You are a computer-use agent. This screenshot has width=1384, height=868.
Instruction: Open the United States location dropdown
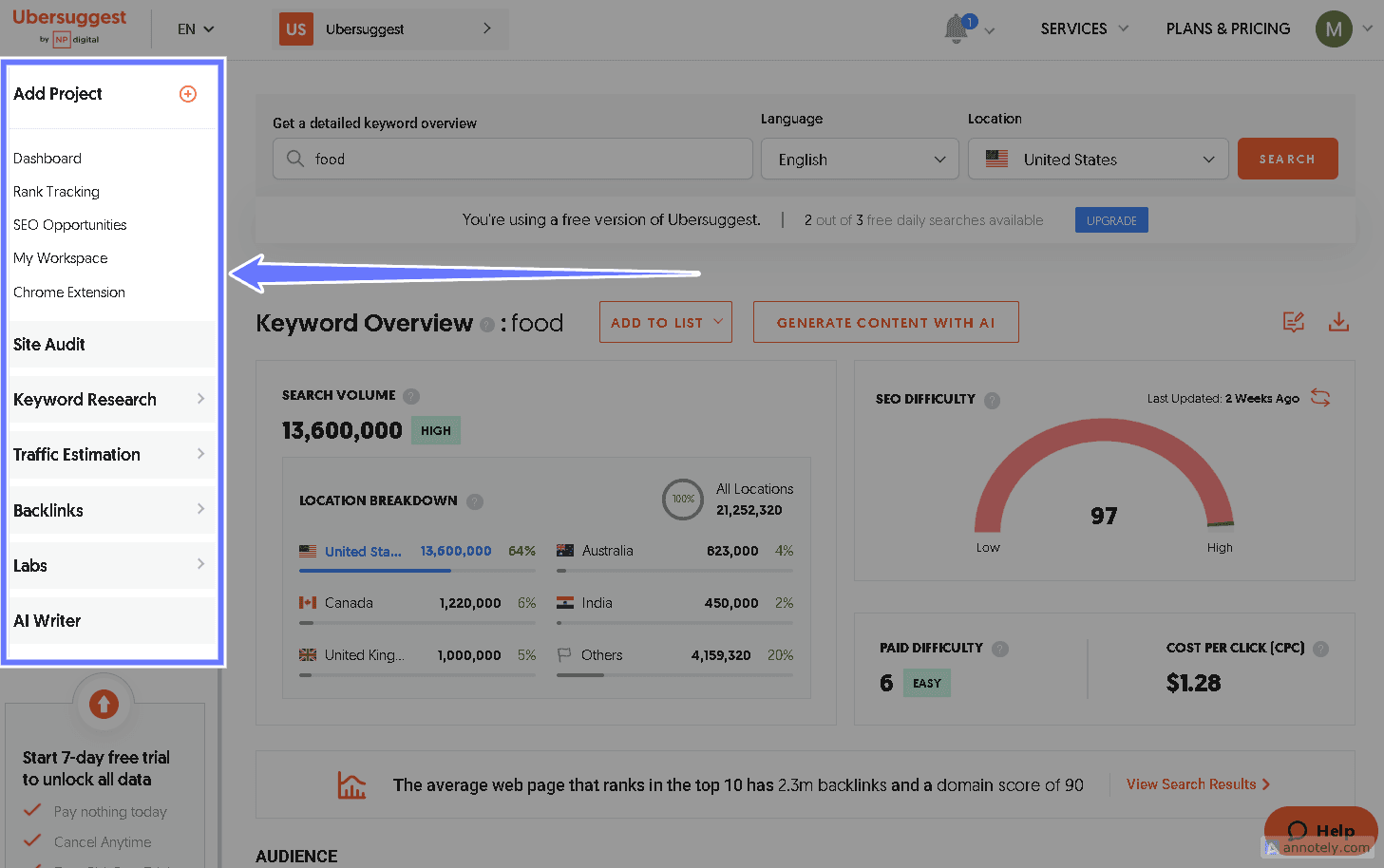click(1098, 159)
